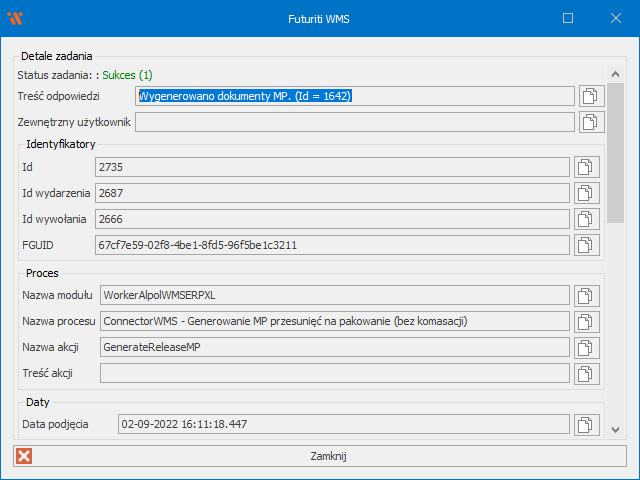
Task: Click the Data podjęcia field
Action: pos(343,425)
